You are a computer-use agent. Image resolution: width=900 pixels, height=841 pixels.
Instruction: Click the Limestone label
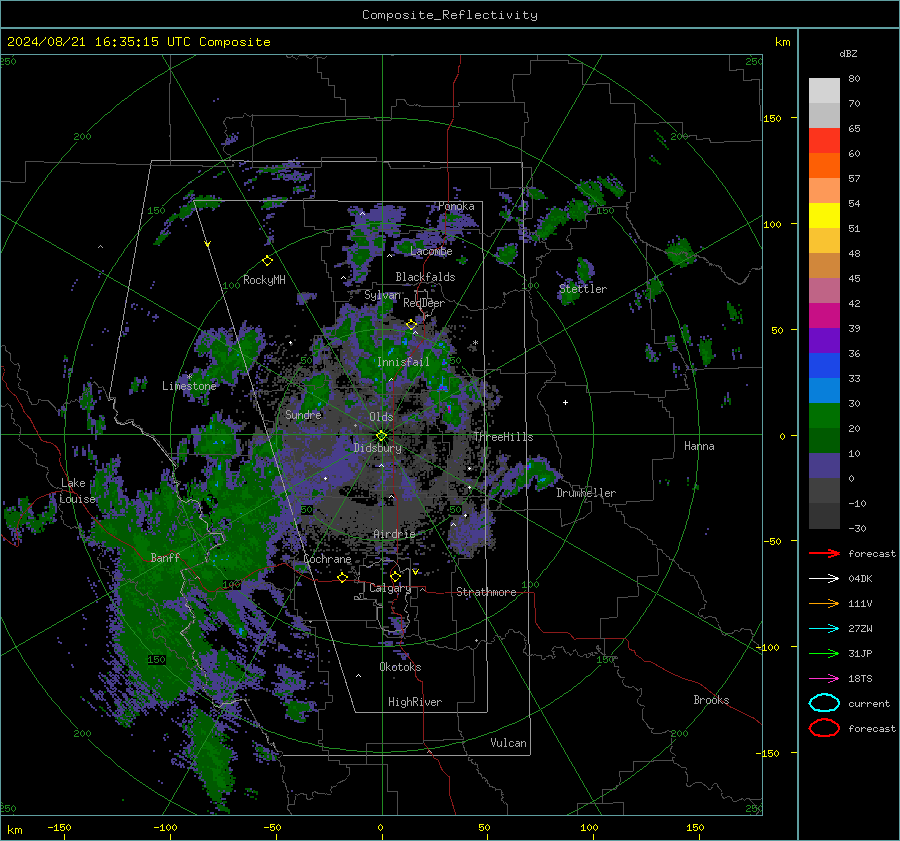[x=189, y=386]
